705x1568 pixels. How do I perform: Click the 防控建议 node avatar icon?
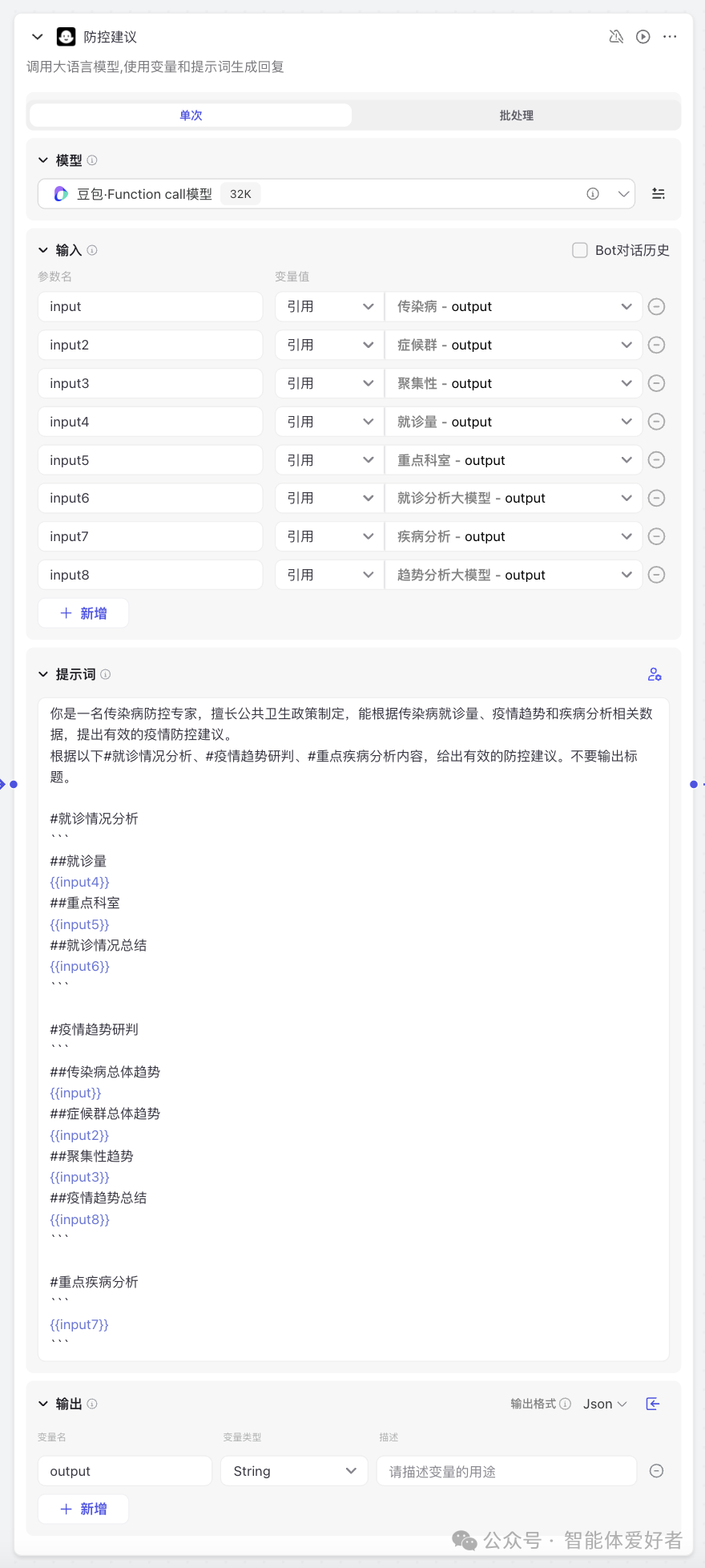66,37
